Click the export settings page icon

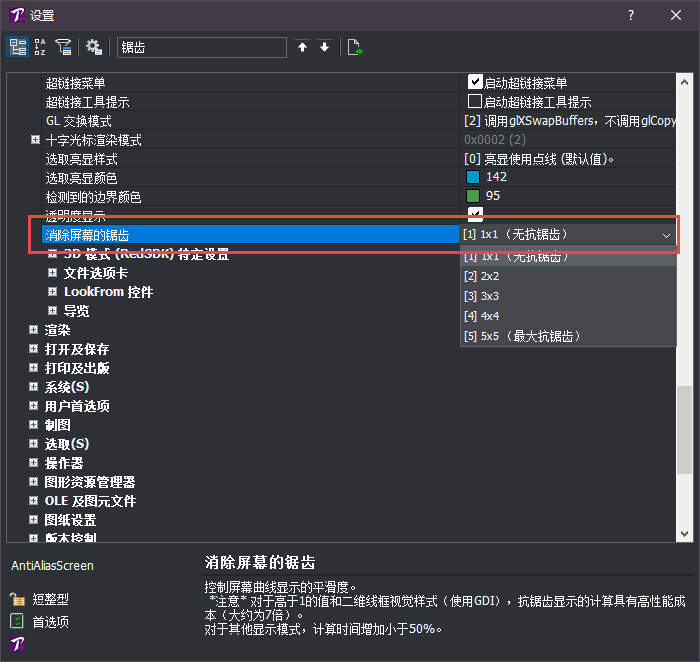[354, 47]
